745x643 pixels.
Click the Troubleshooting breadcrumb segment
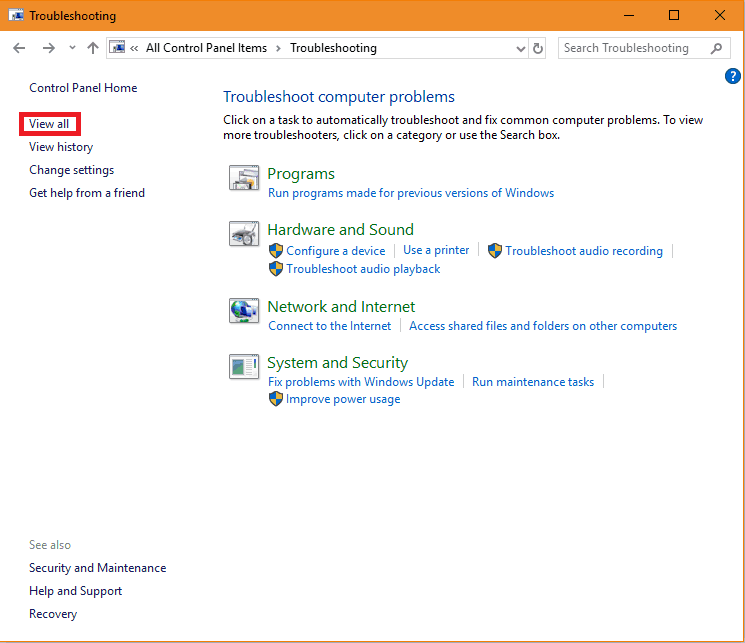pyautogui.click(x=334, y=48)
